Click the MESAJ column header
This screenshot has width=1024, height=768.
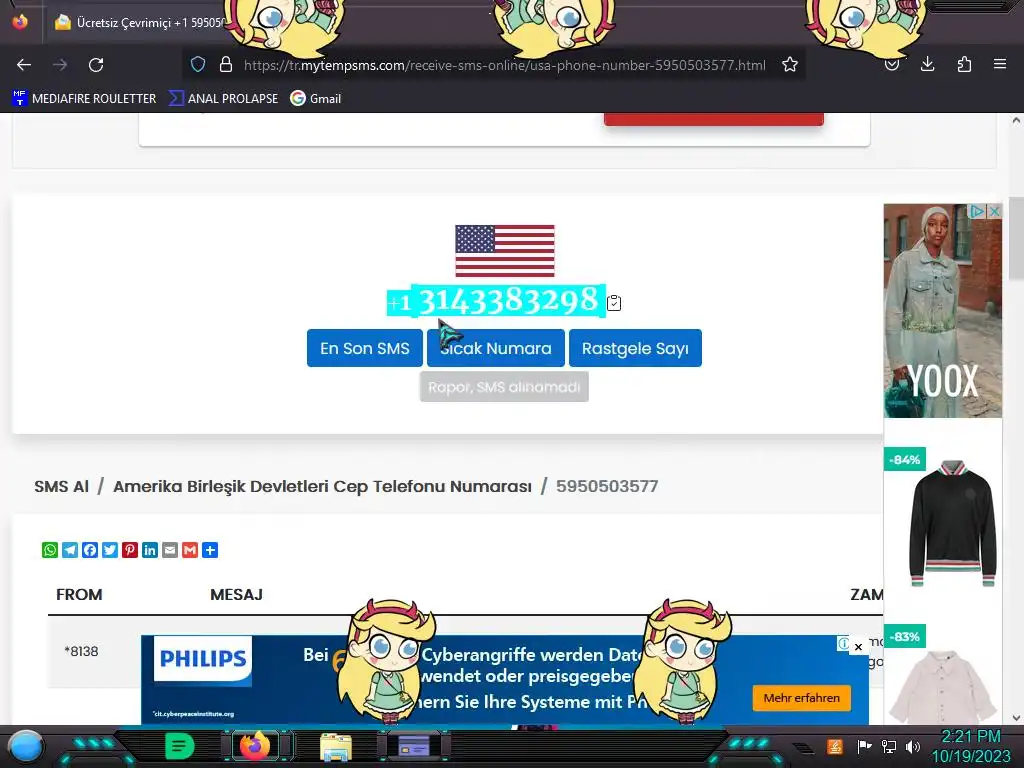pos(236,594)
